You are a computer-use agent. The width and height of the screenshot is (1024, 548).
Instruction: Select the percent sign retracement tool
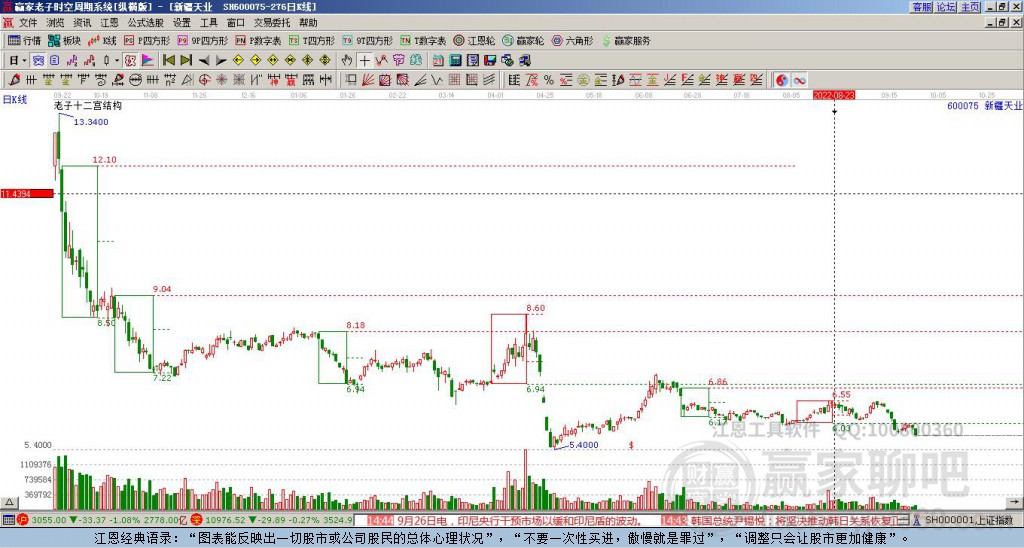549,80
